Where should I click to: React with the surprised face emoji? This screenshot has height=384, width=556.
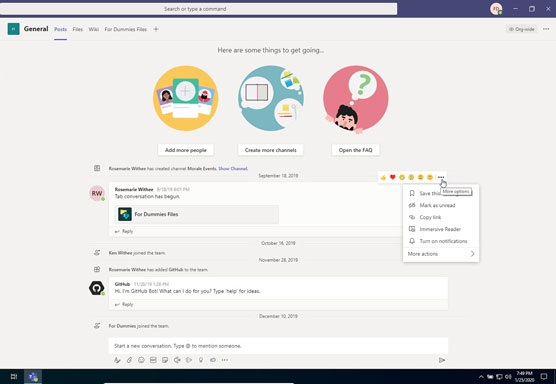pyautogui.click(x=411, y=177)
